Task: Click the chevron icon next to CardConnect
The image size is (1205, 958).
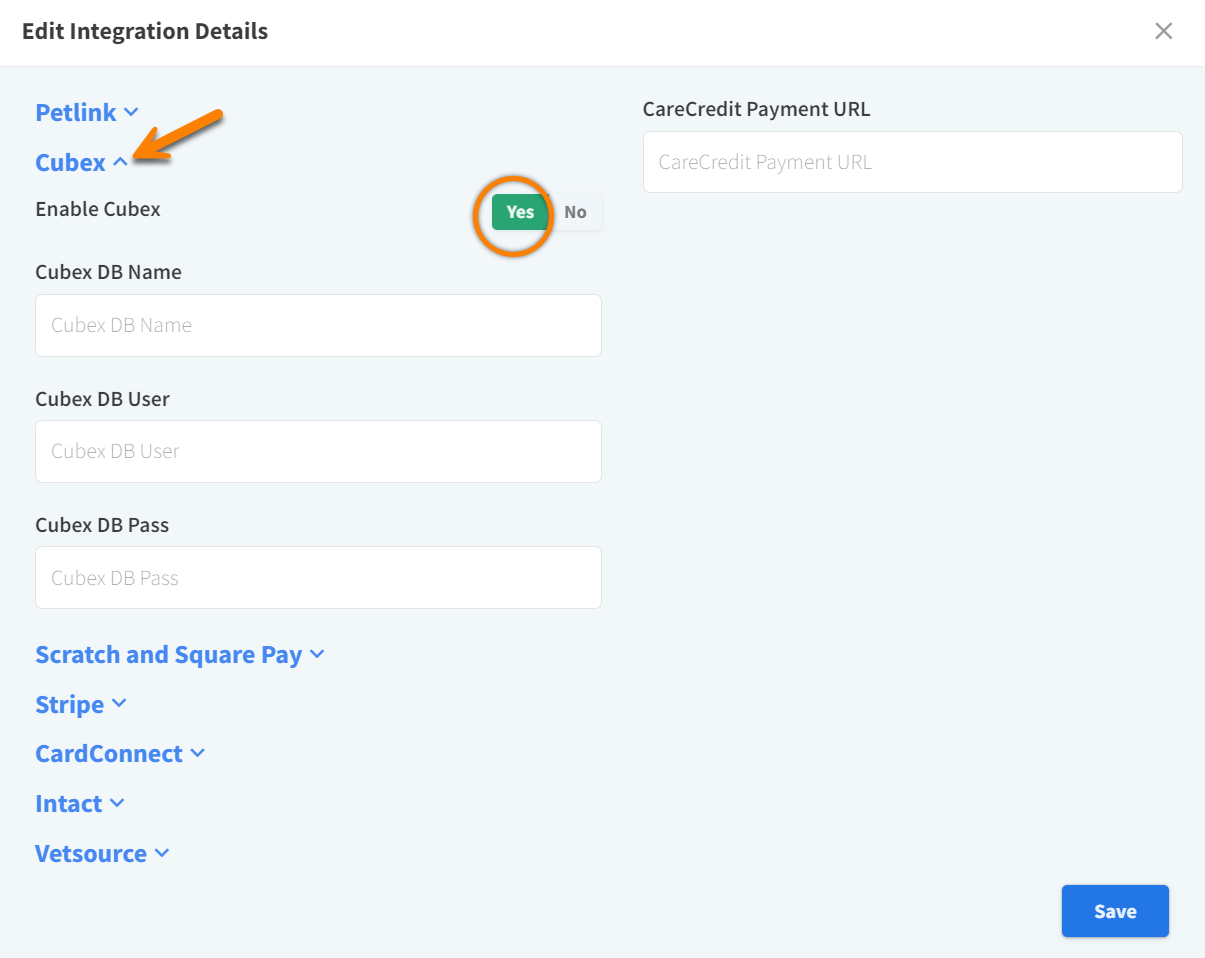Action: [197, 753]
